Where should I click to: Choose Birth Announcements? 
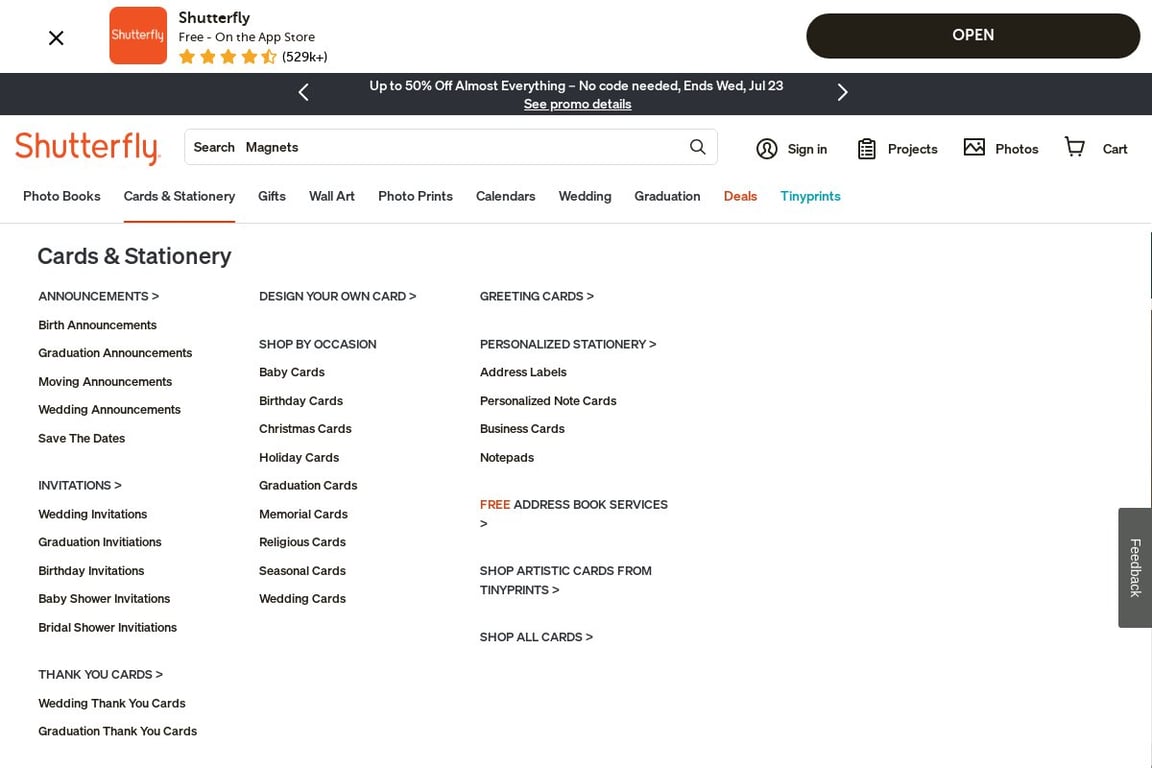(97, 325)
